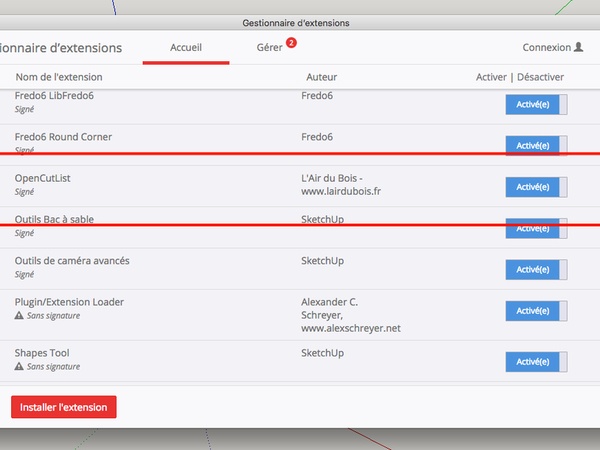Select the Outils Bac à sable name
This screenshot has height=450, width=600.
pyautogui.click(x=54, y=220)
